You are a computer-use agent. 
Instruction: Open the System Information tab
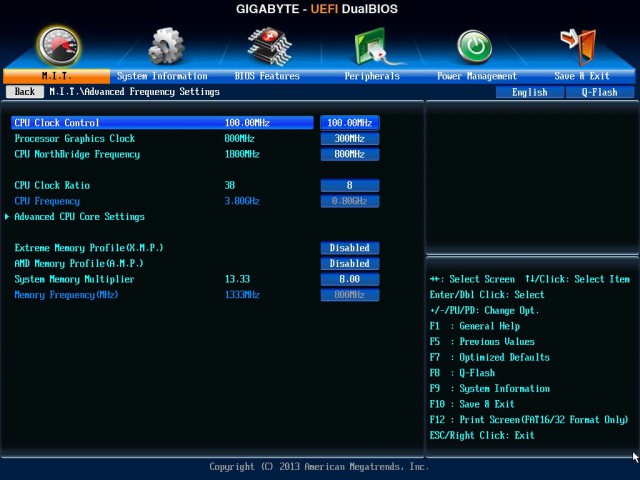point(162,76)
